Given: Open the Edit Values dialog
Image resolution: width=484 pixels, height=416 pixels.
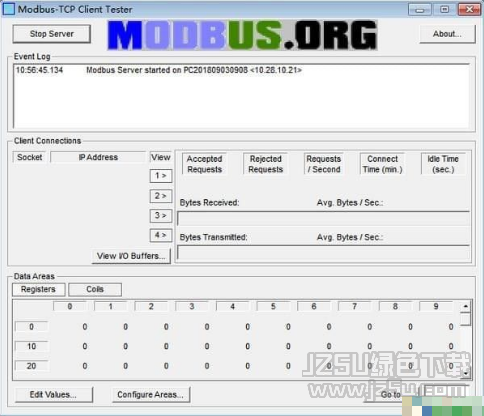Looking at the screenshot, I should [53, 395].
